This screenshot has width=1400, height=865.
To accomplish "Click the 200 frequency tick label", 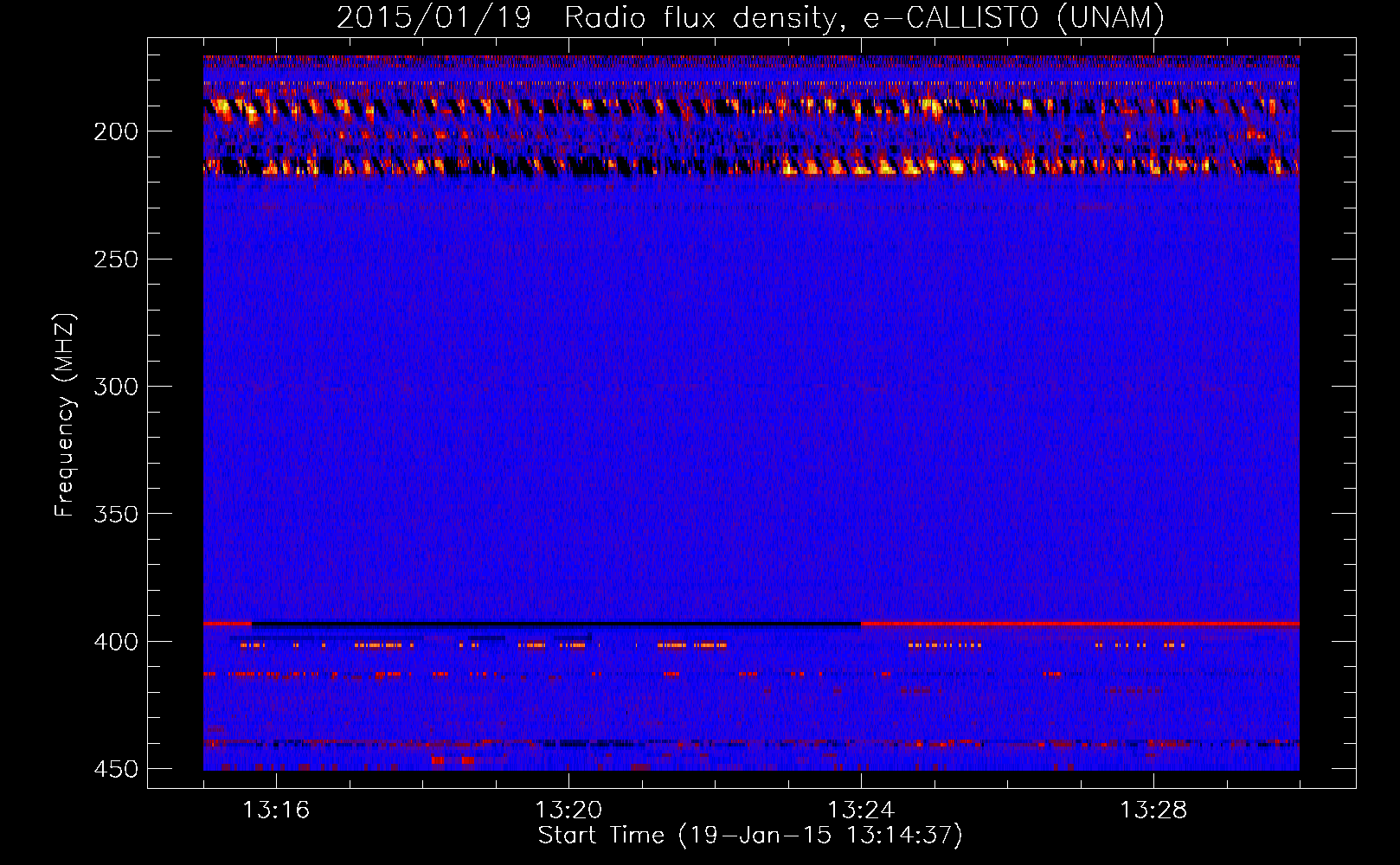I will pos(116,131).
